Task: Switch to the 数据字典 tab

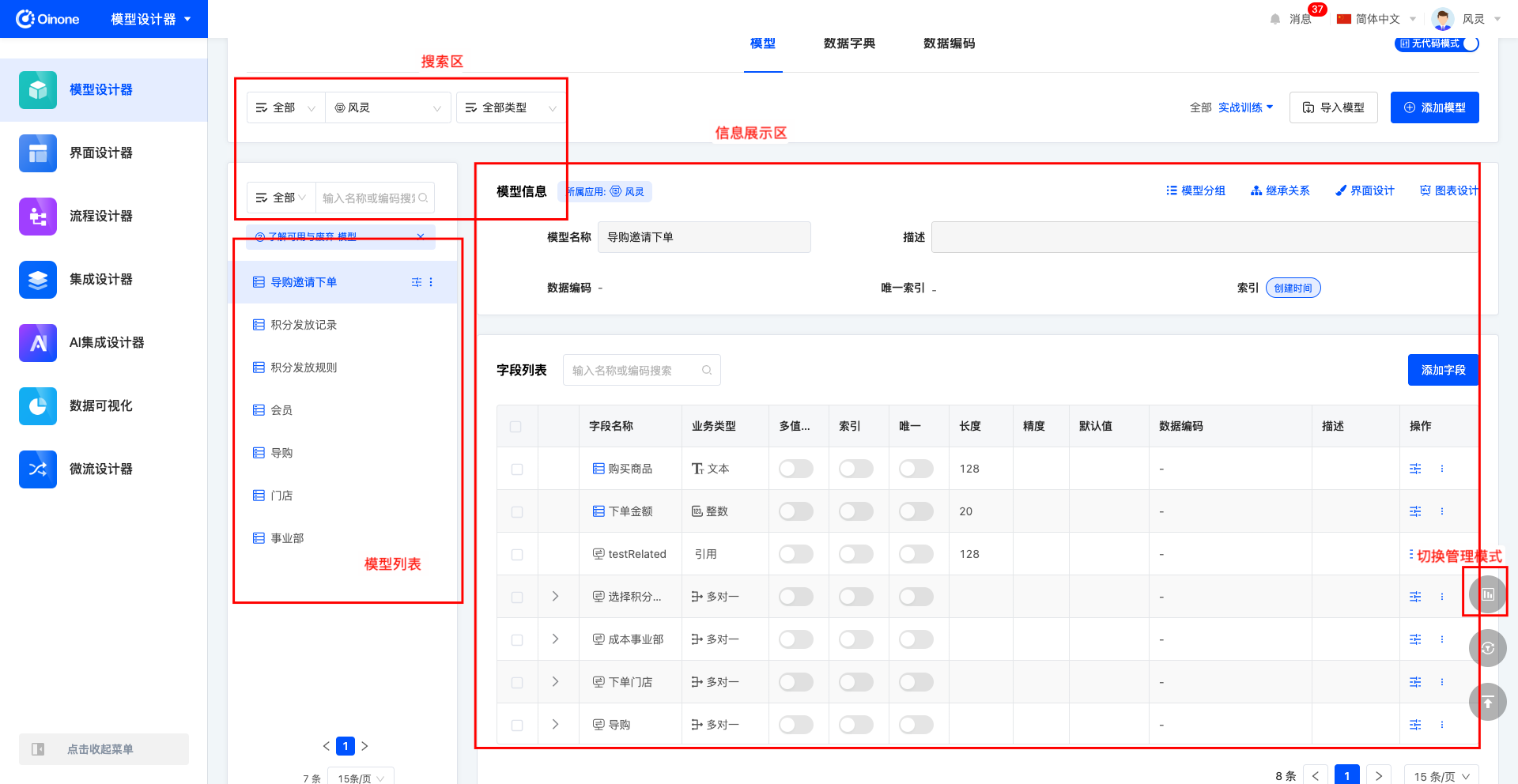Action: coord(849,43)
